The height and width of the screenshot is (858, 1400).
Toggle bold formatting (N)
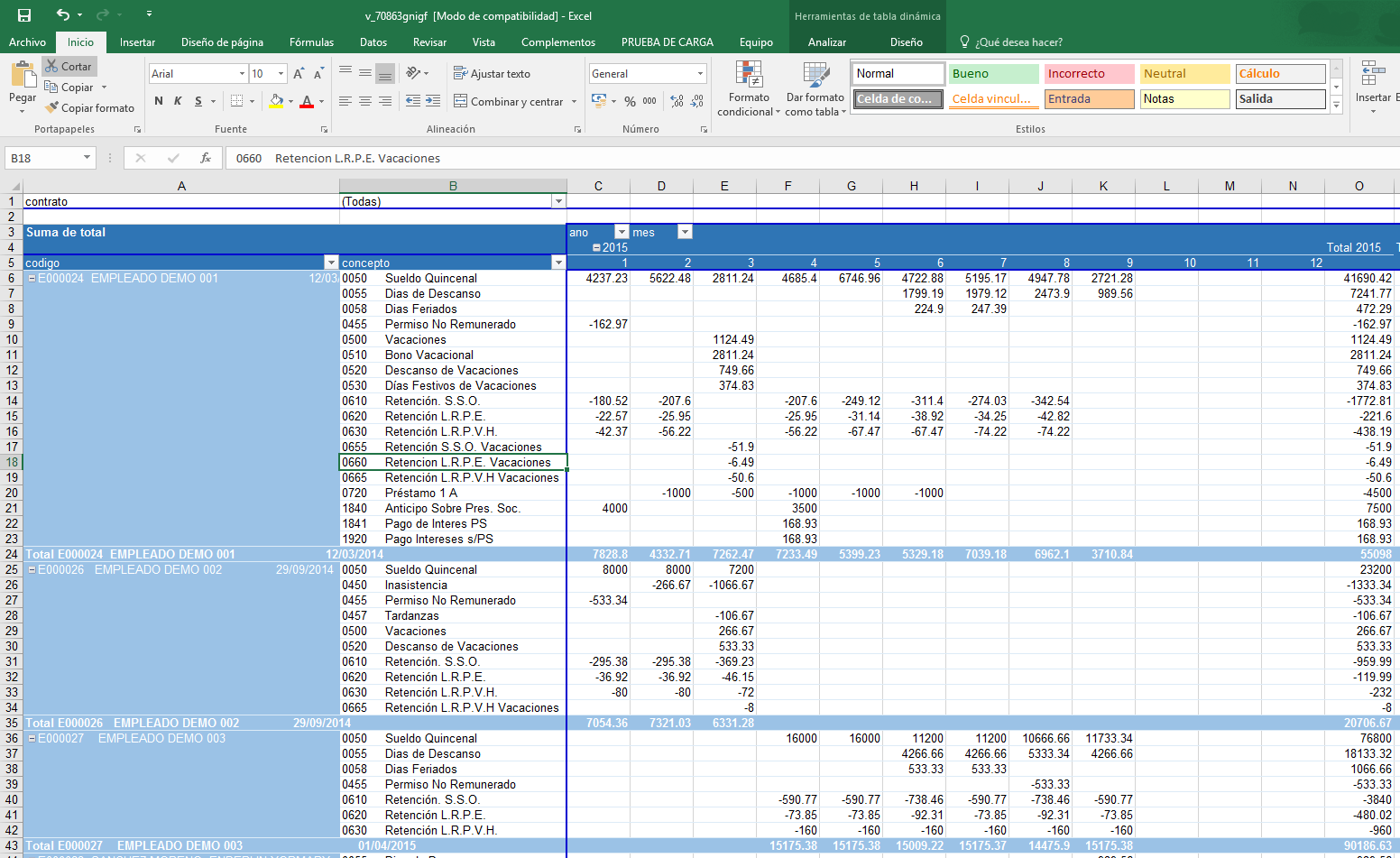(x=159, y=101)
